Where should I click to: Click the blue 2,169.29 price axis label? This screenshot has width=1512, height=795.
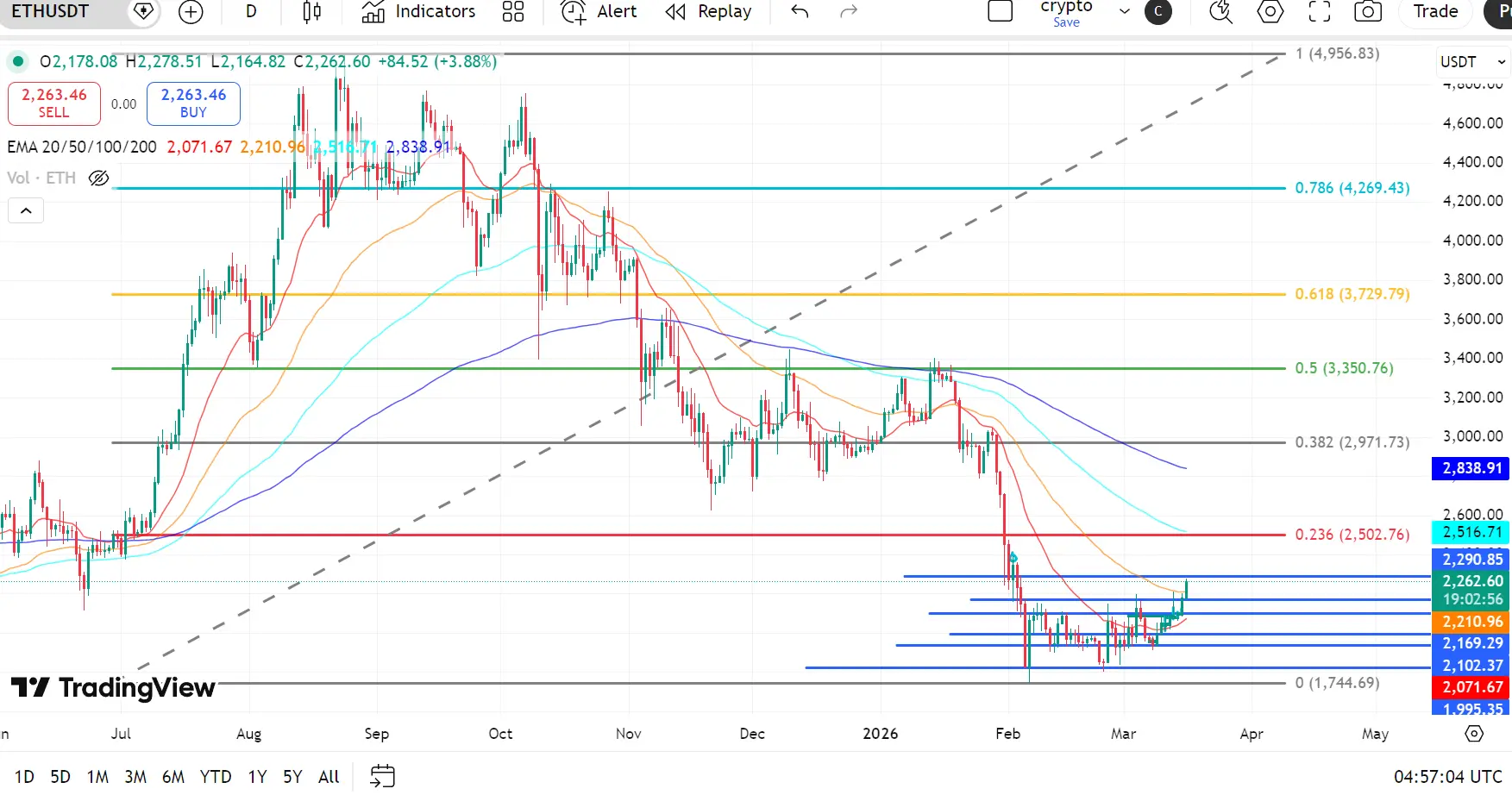click(1471, 643)
